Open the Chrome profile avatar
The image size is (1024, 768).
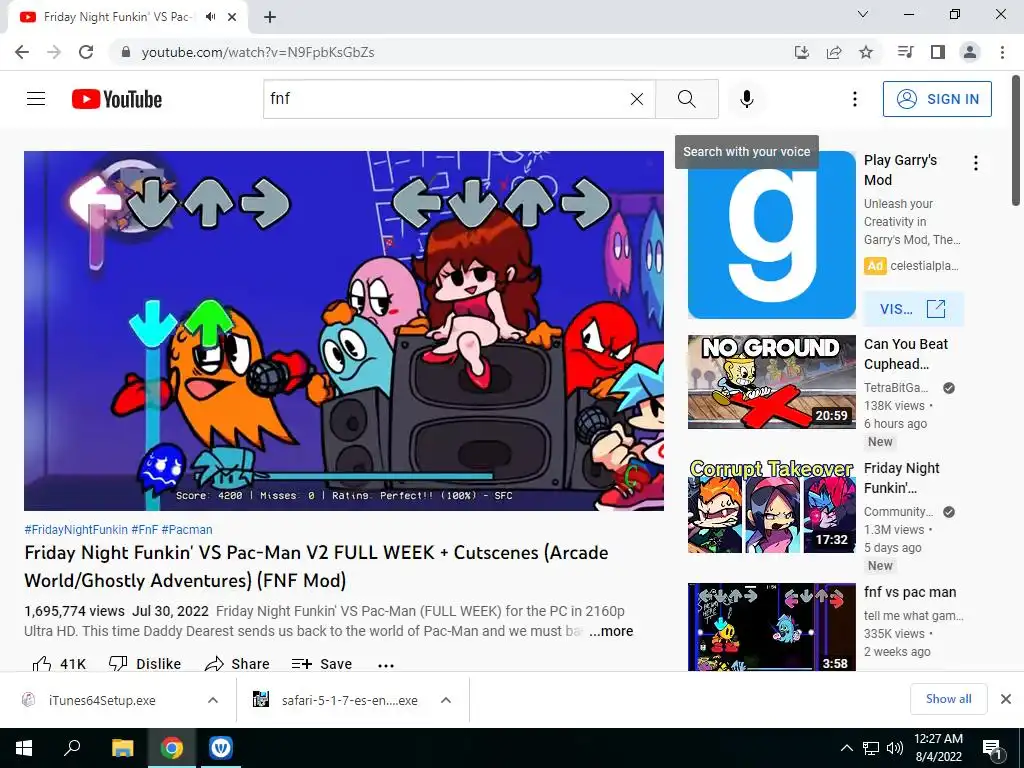pos(970,52)
